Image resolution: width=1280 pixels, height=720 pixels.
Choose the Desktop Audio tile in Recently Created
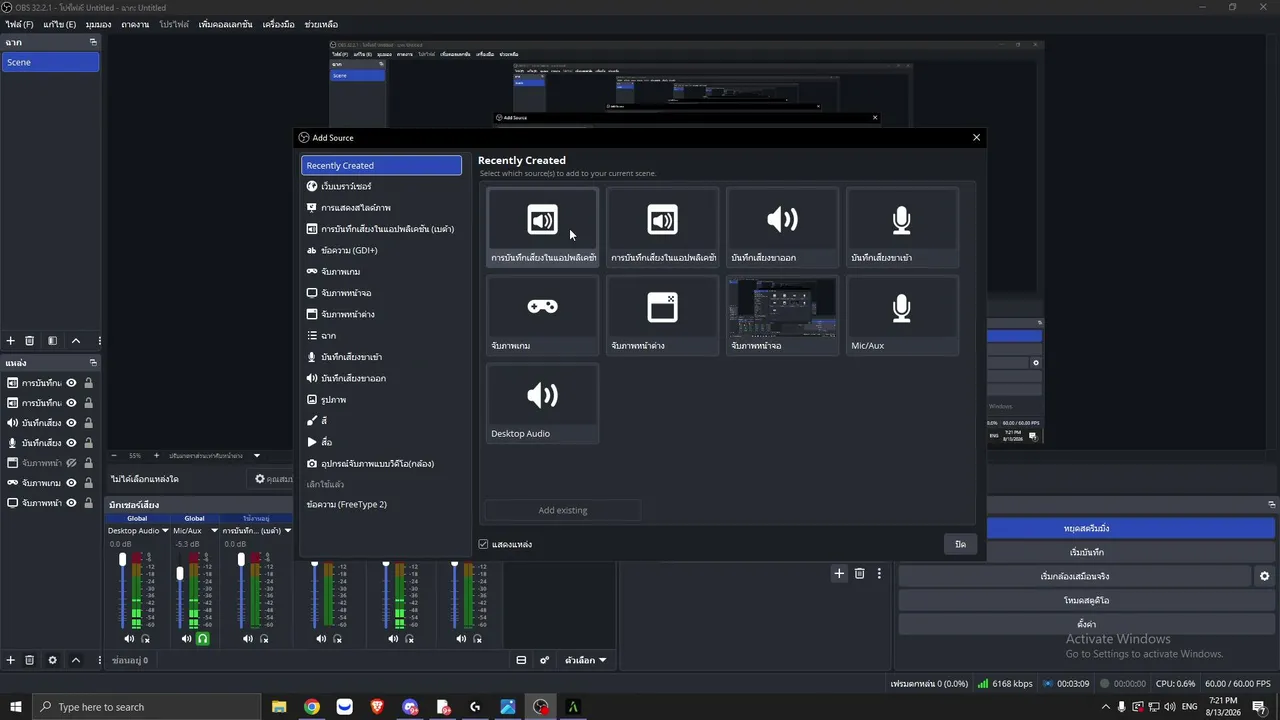click(x=542, y=404)
